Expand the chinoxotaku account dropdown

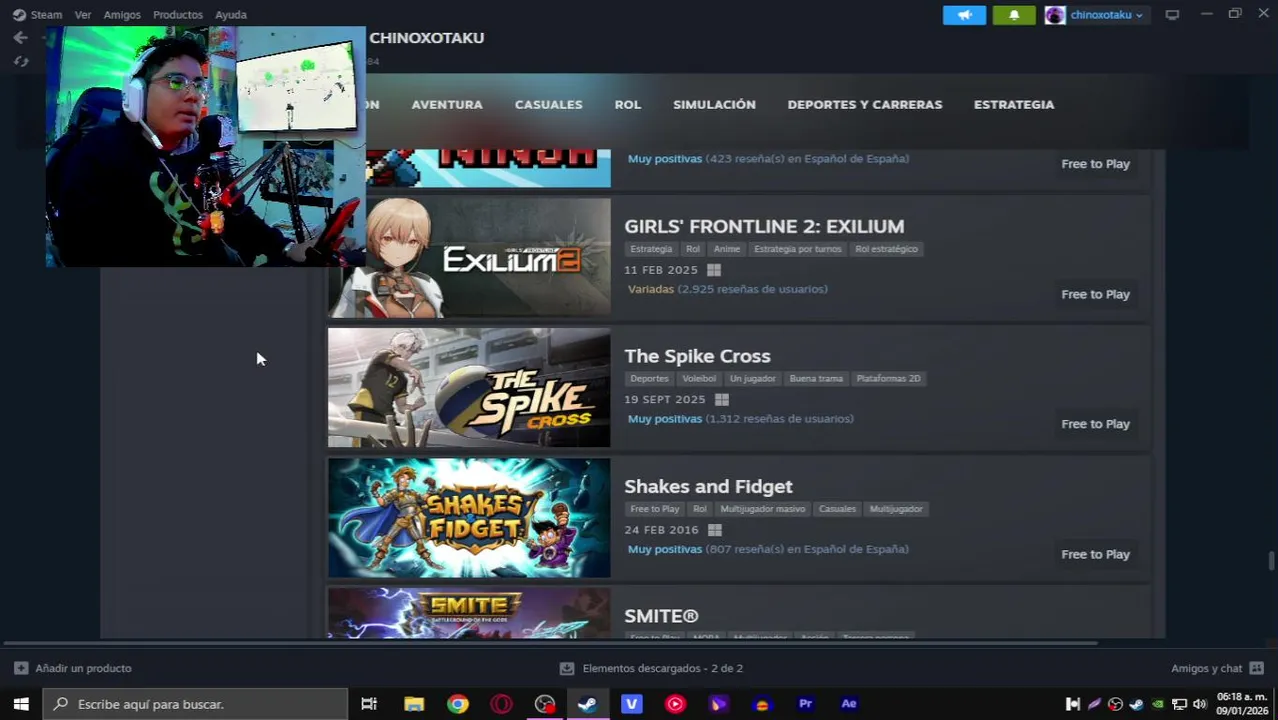pyautogui.click(x=1106, y=15)
